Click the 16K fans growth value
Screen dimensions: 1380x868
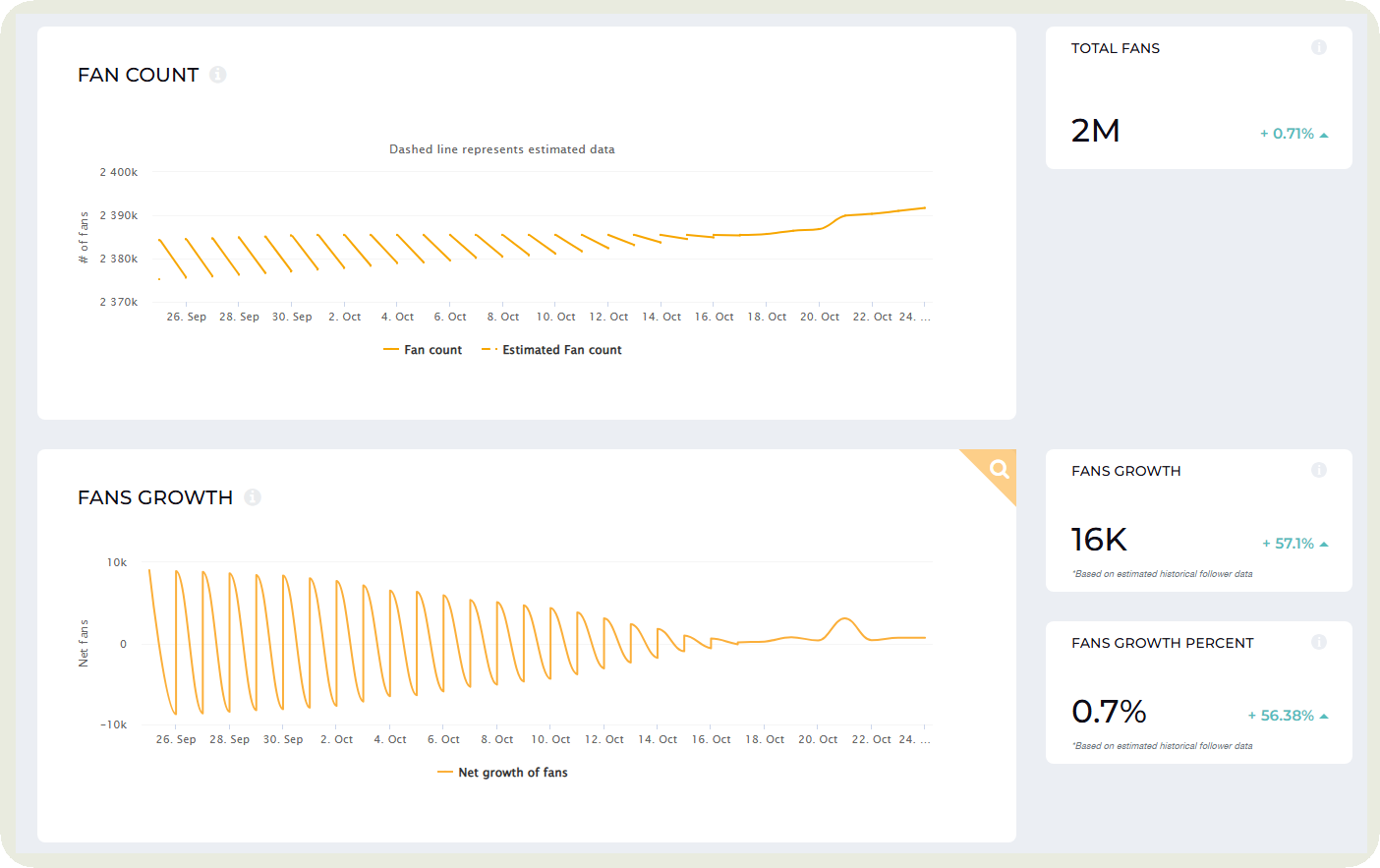coord(1099,540)
